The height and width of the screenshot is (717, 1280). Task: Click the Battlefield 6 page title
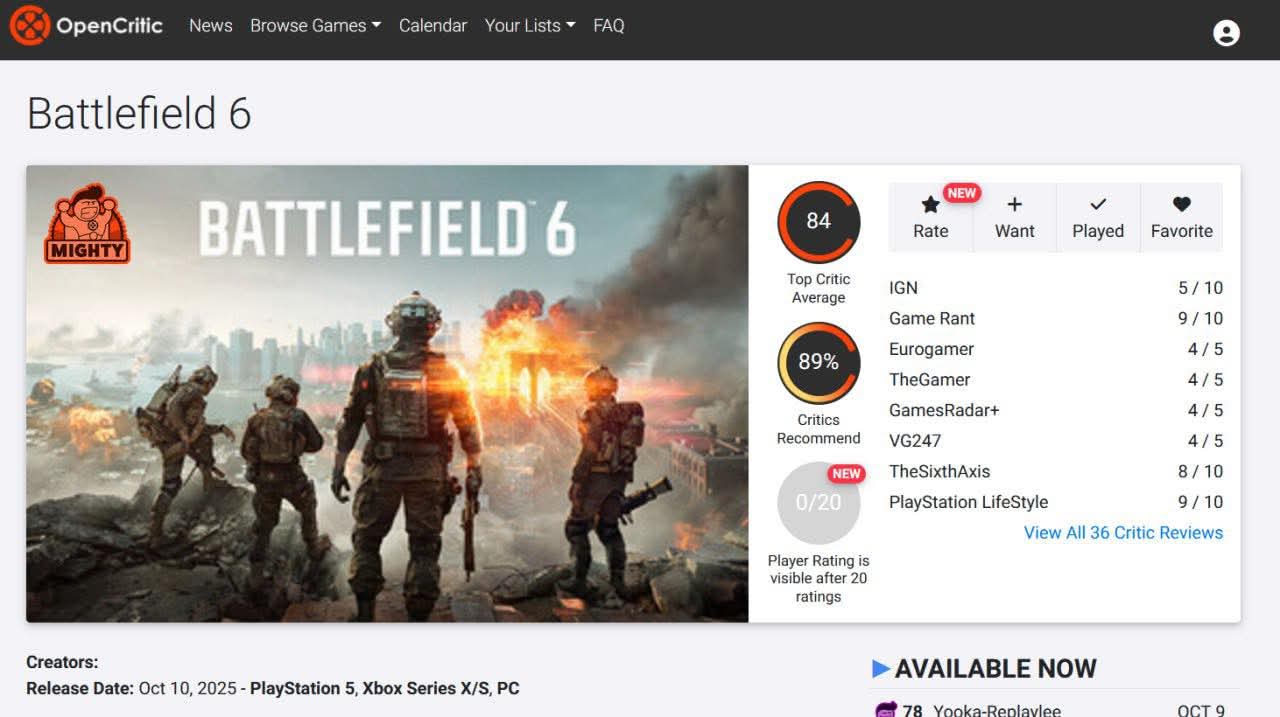(x=139, y=113)
